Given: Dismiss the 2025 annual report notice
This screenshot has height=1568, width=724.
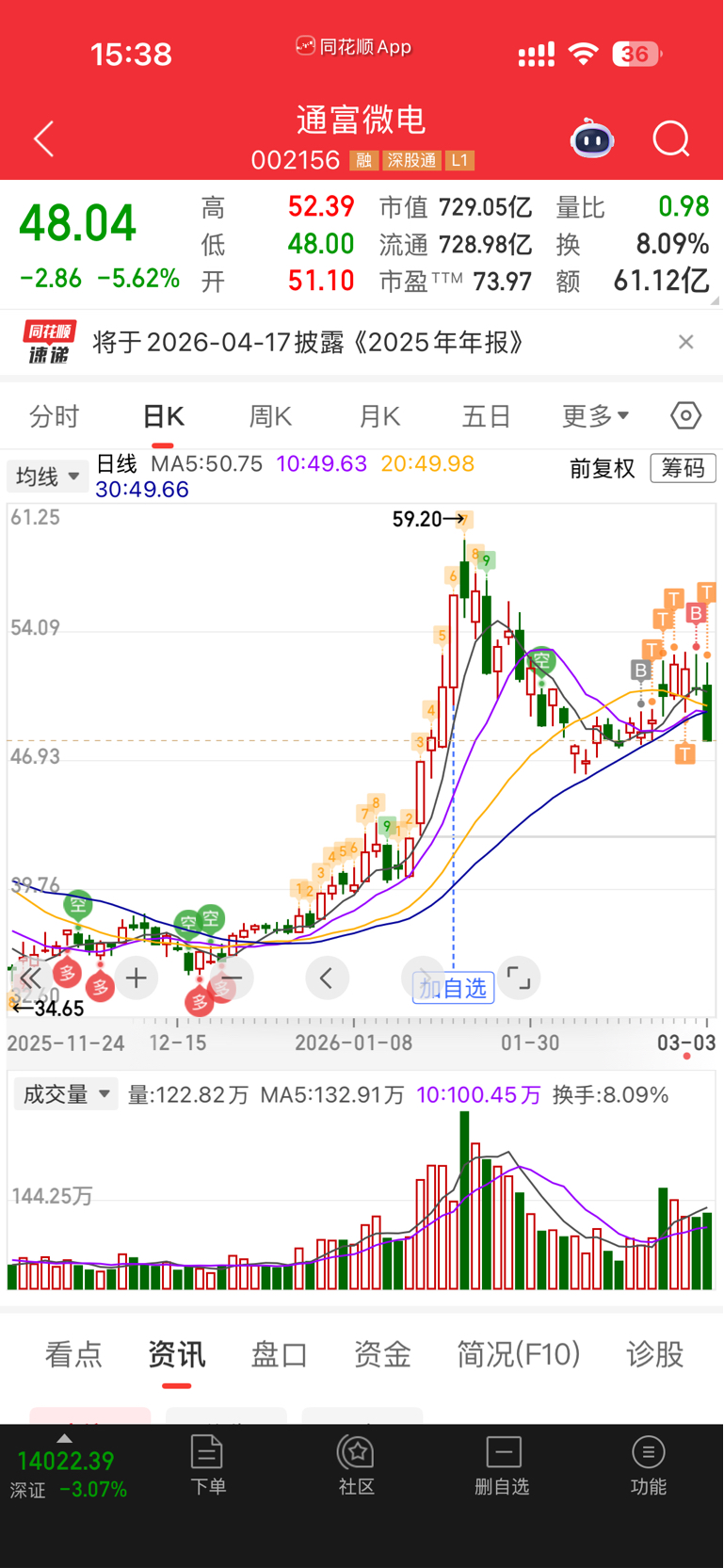Looking at the screenshot, I should coord(686,342).
